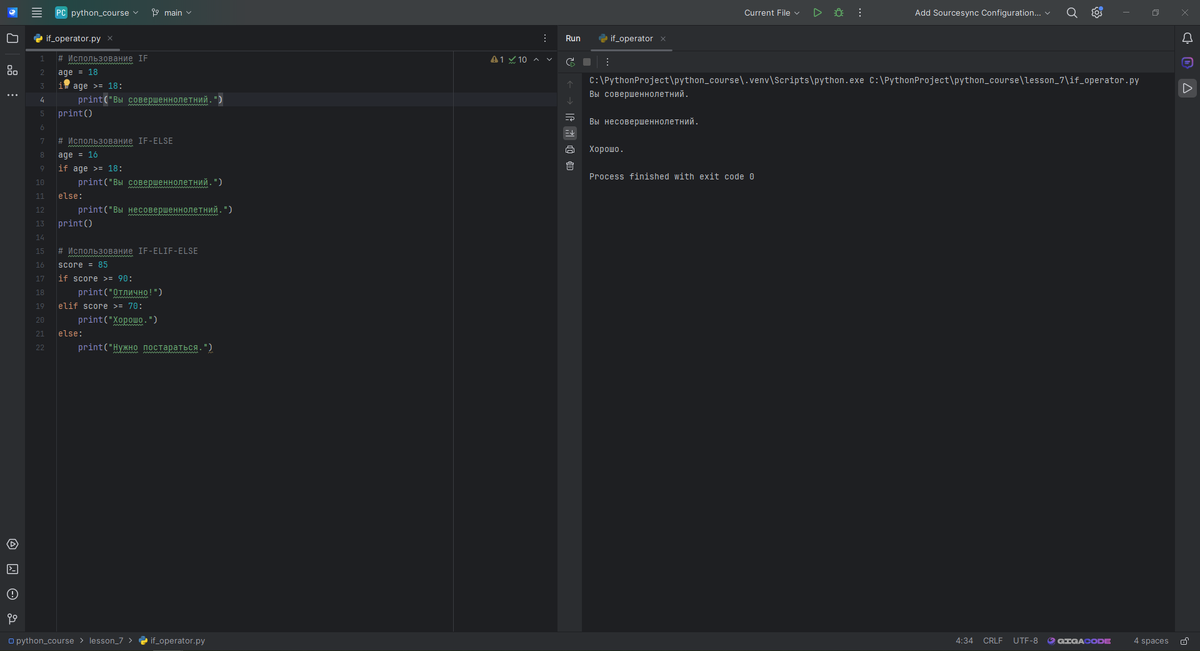1200x651 pixels.
Task: Click the JetBrains app logo icon
Action: pos(13,13)
